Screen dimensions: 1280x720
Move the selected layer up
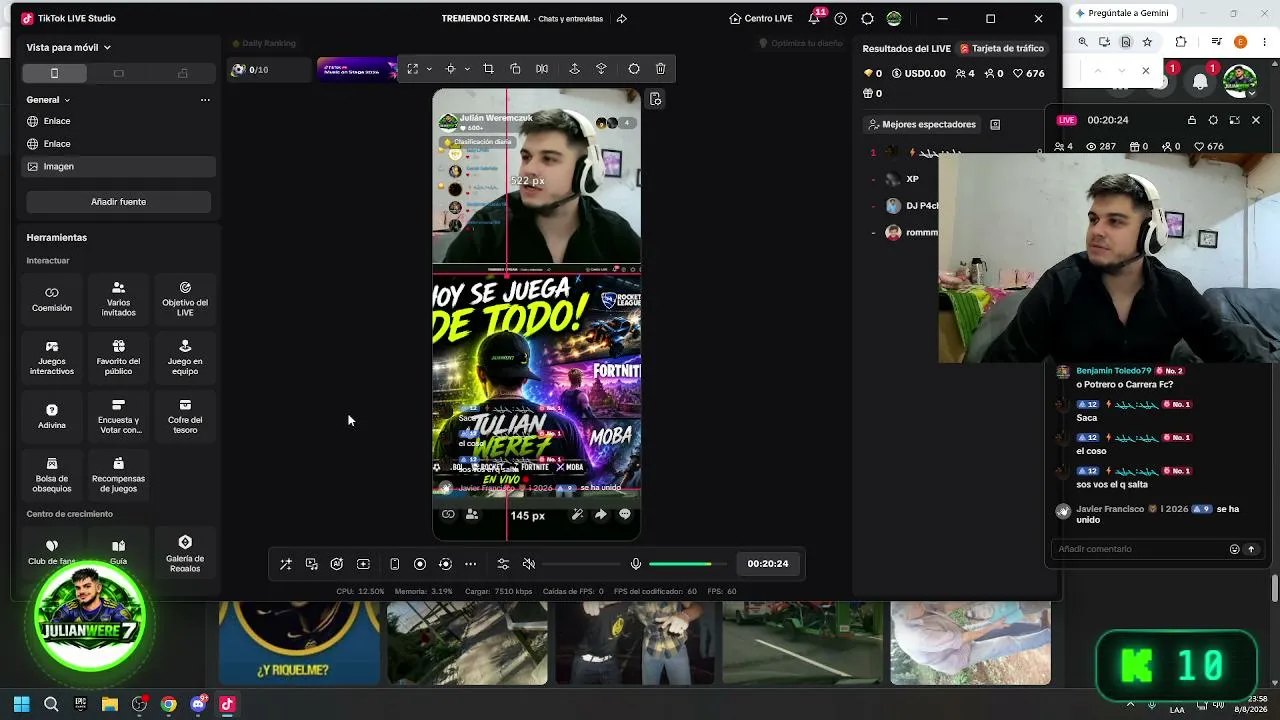(x=574, y=69)
